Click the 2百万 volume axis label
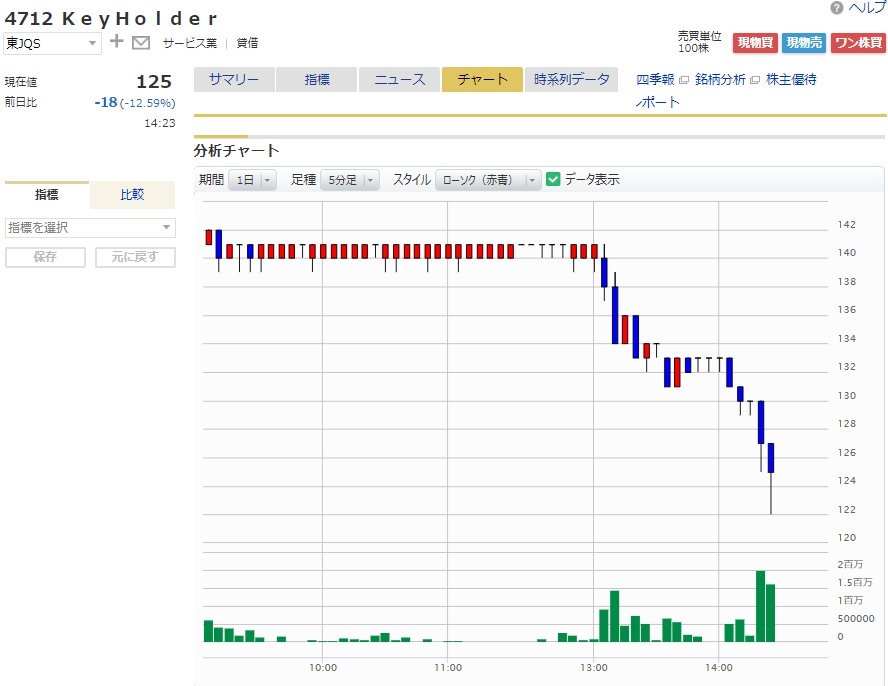888x686 pixels. pos(851,564)
